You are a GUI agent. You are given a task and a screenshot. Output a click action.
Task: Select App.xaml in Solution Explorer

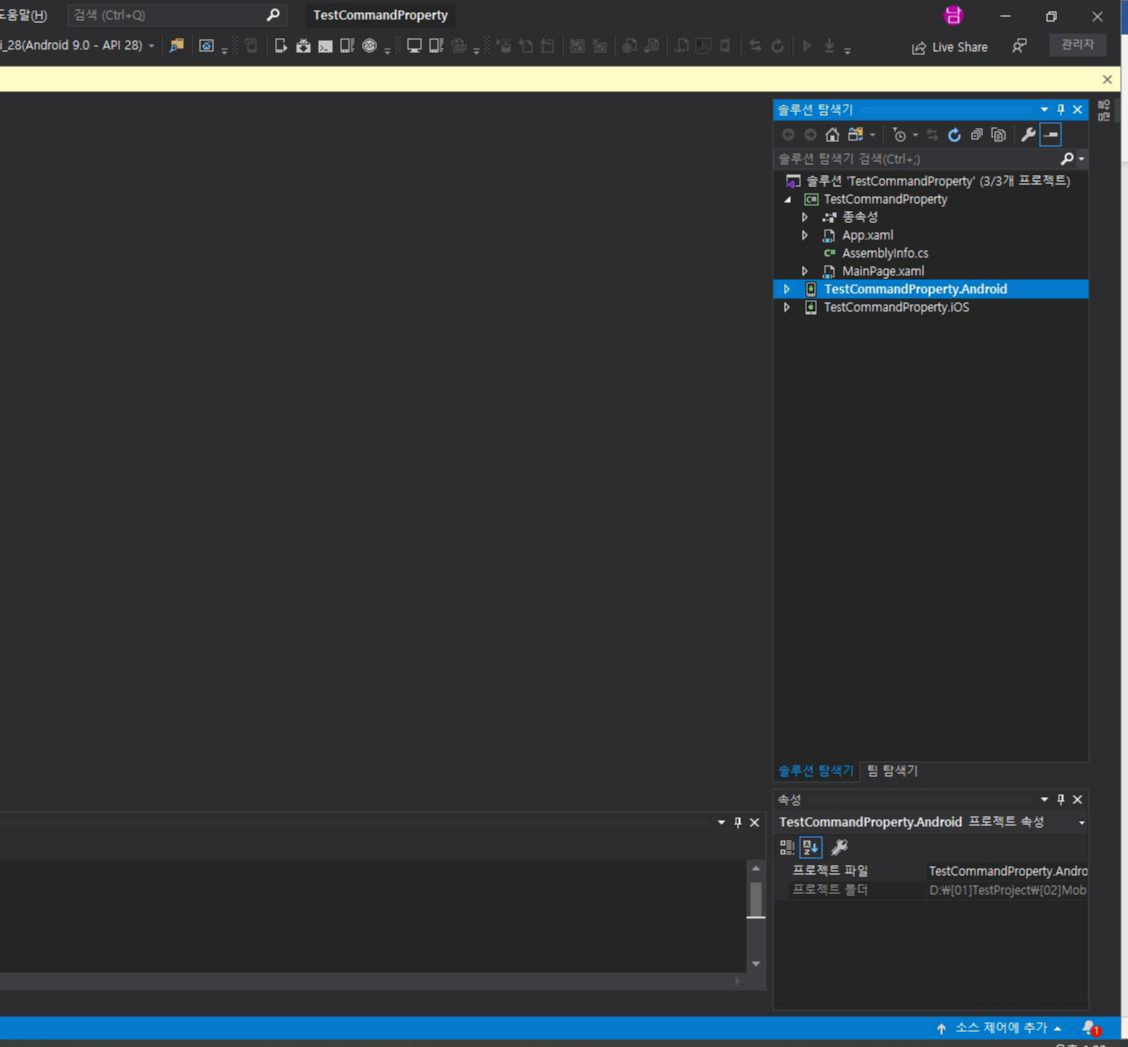868,235
